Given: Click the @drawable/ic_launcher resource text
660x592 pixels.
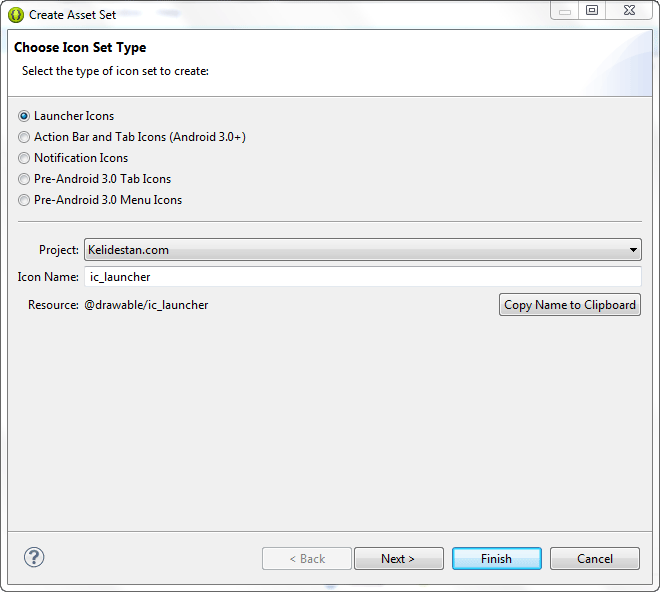Looking at the screenshot, I should [146, 305].
